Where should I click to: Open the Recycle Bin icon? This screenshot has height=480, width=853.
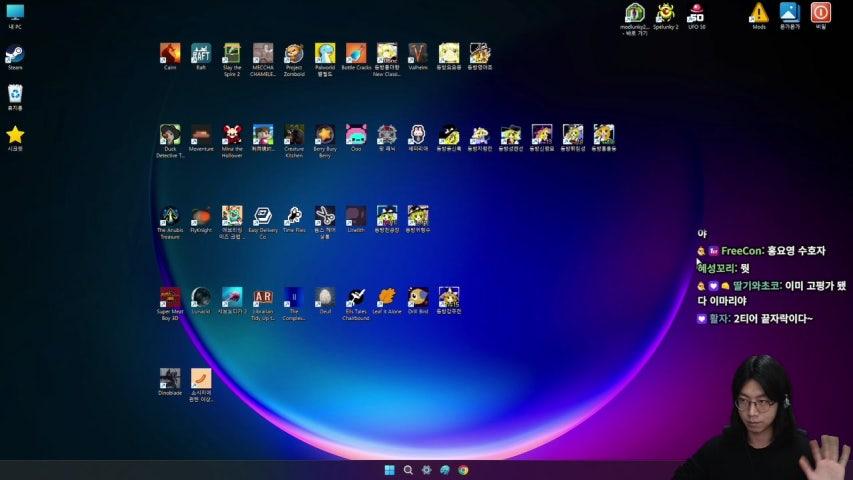[15, 96]
